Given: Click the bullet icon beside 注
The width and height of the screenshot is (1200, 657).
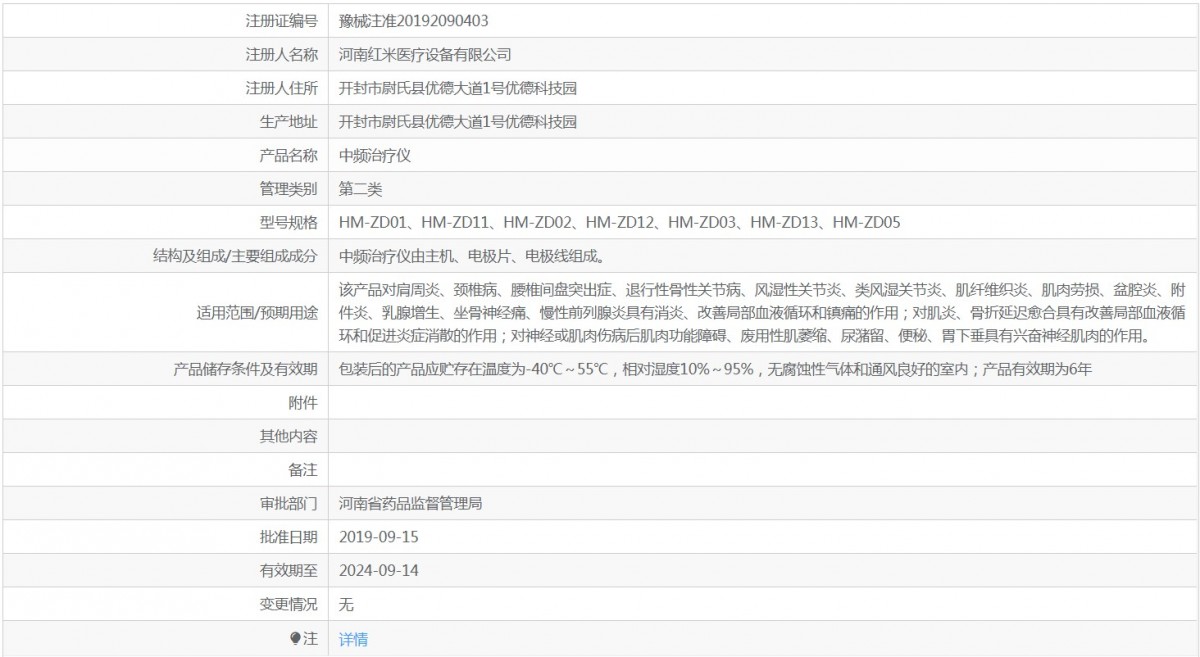Looking at the screenshot, I should (x=295, y=638).
